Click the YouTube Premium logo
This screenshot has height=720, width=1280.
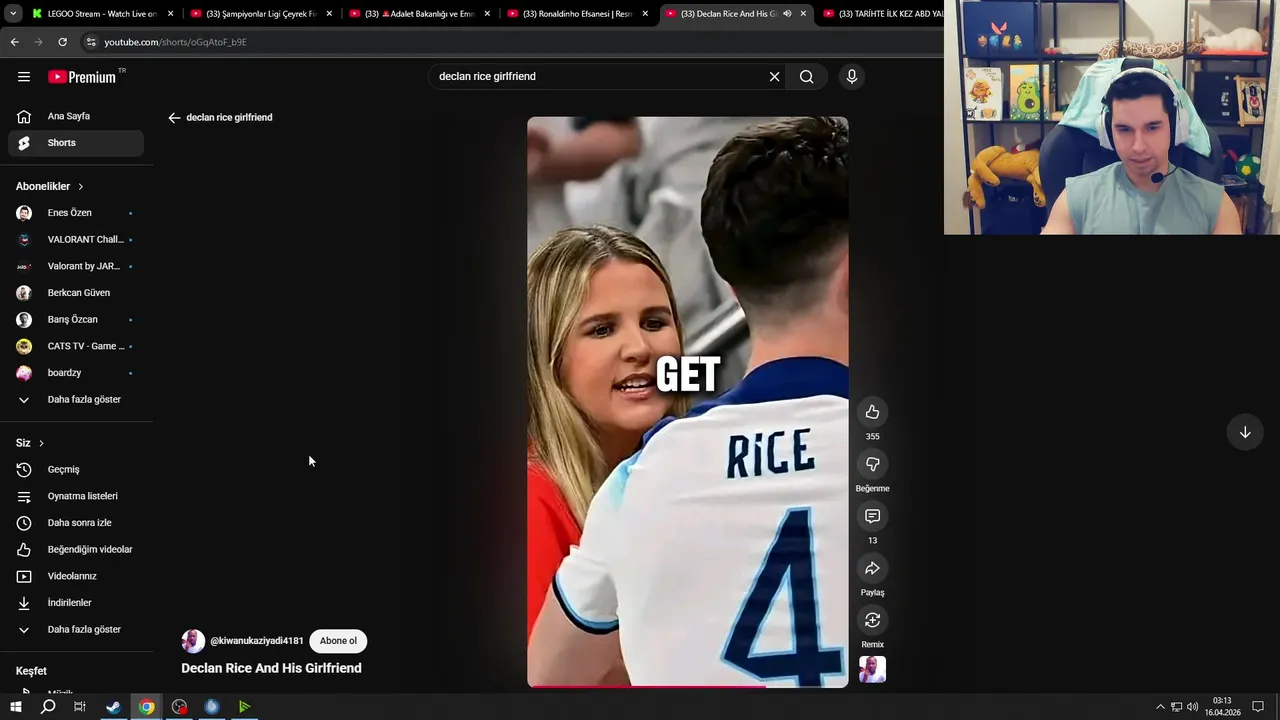tap(82, 77)
